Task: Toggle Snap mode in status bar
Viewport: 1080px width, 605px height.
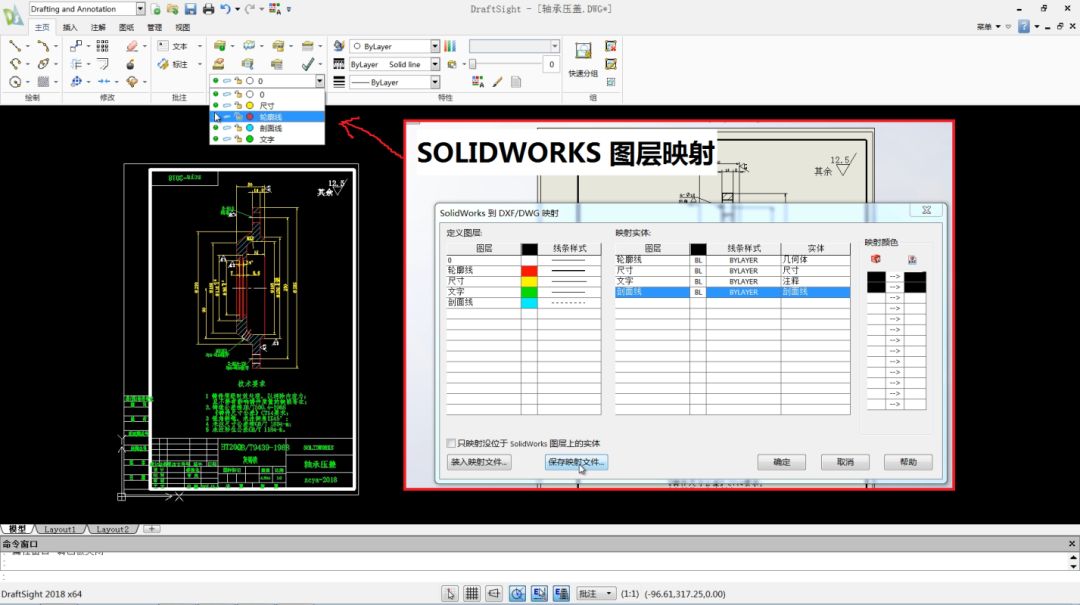Action: coord(450,593)
